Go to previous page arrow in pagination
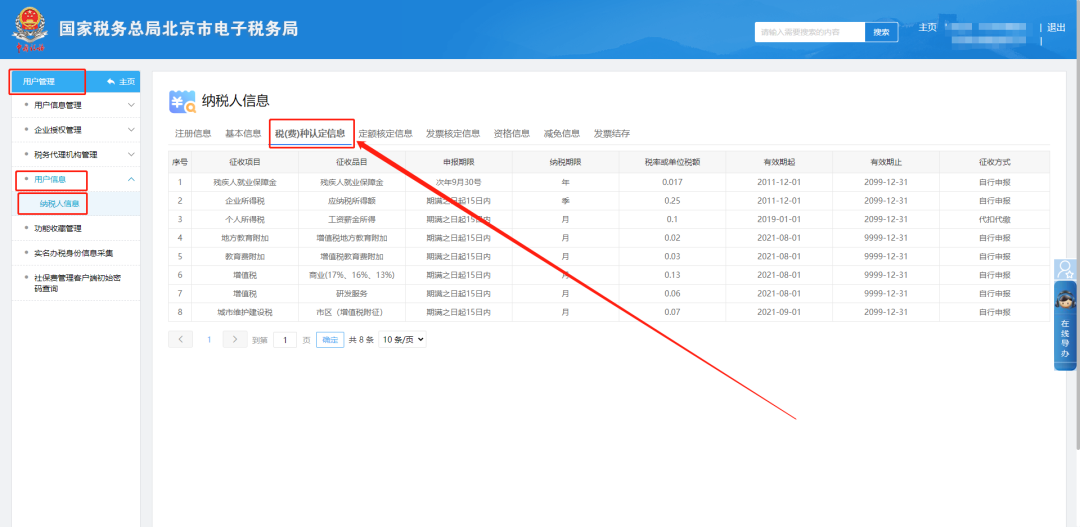The image size is (1080, 527). click(181, 339)
